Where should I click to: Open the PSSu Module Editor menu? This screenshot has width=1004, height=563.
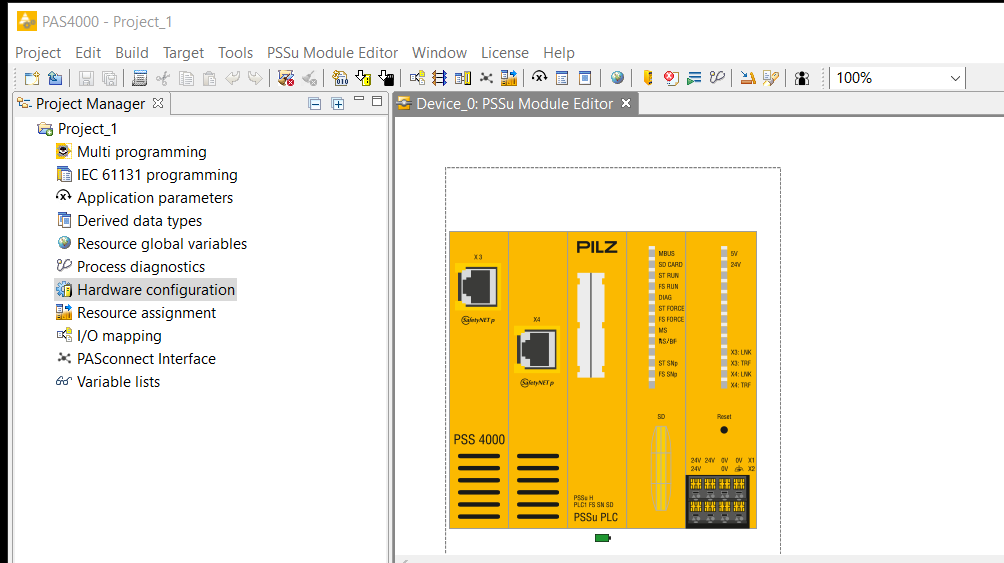click(x=332, y=53)
